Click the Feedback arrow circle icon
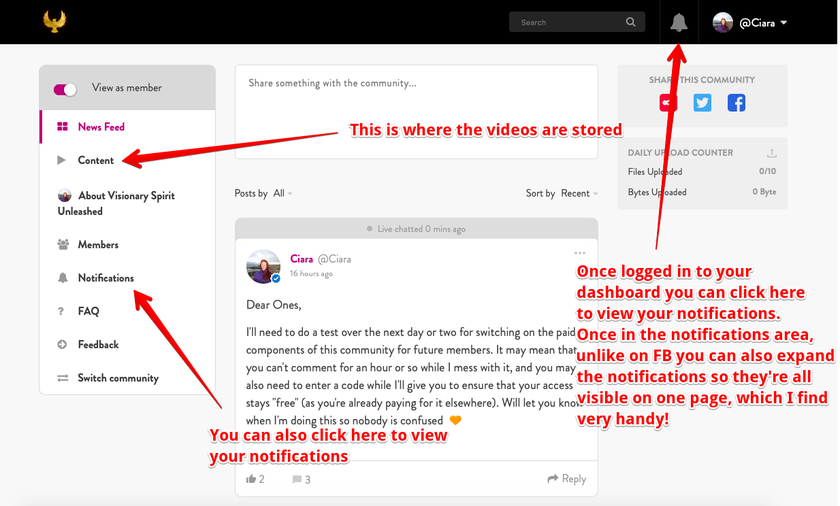 pyautogui.click(x=62, y=344)
